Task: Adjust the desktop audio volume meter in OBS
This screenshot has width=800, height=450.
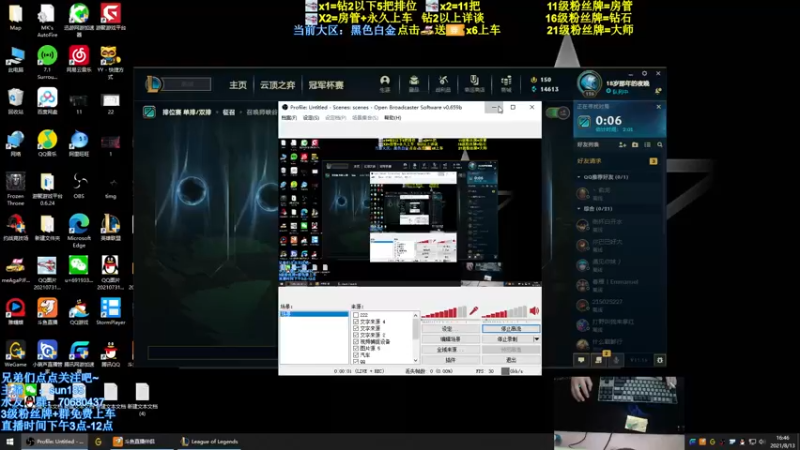Action: pos(504,312)
